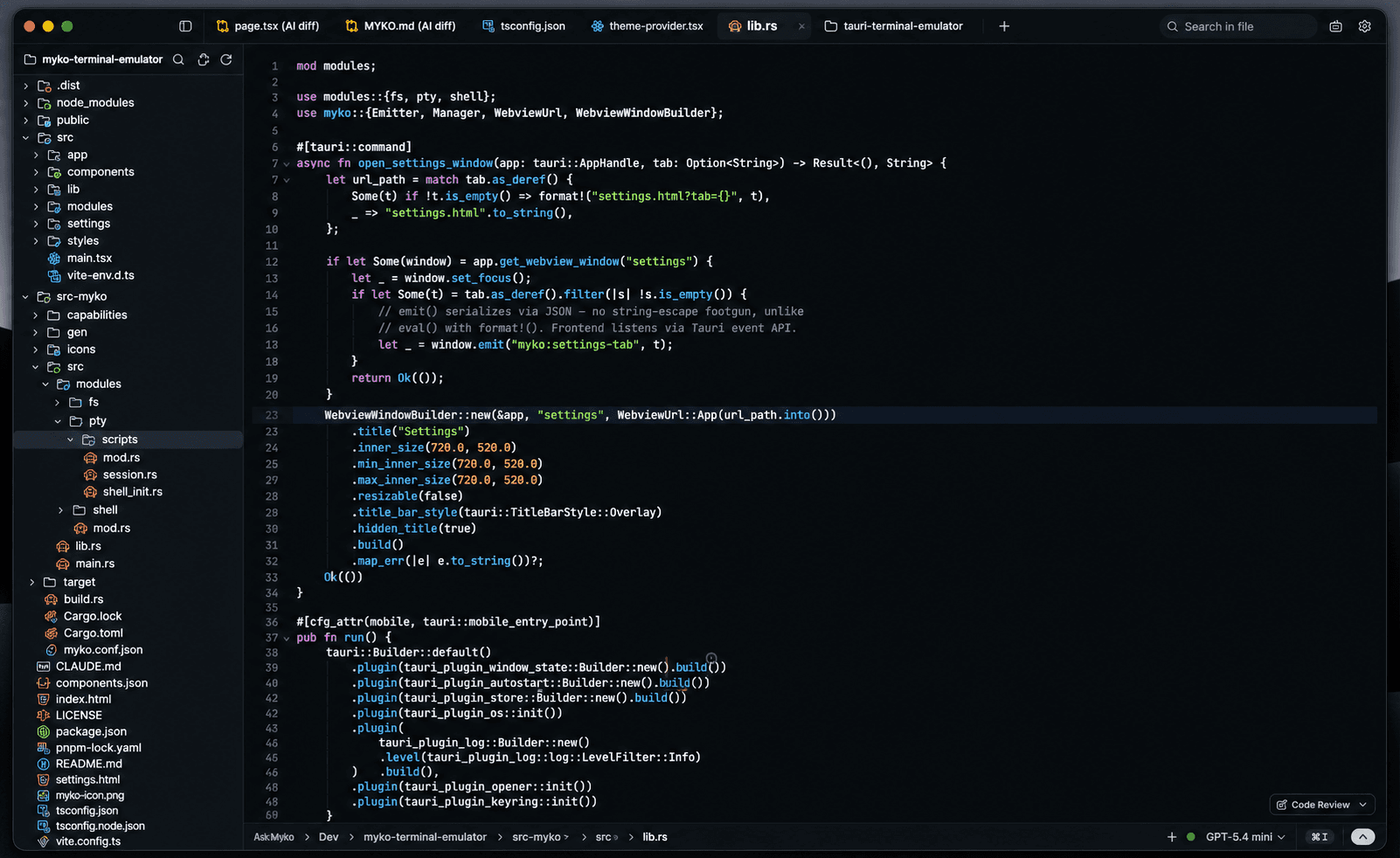Screen dimensions: 1400x858
Task: Search the file explorer with magnifier icon
Action: 178,59
